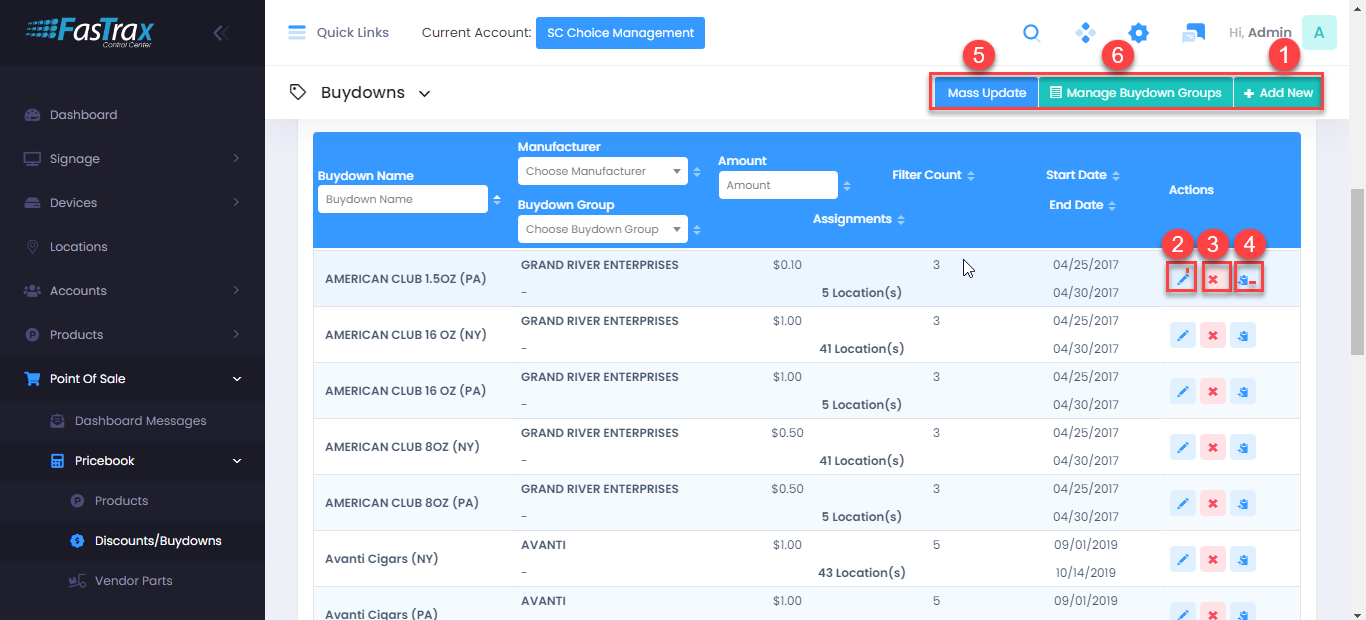Edit AMERICAN CLUB 1.5OZ (PA) buydown
The height and width of the screenshot is (620, 1366).
(x=1183, y=279)
